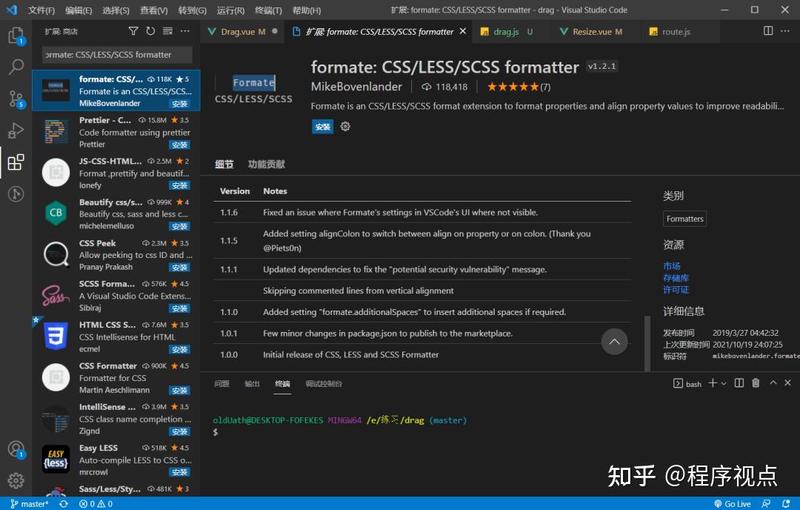Filter extensions with the funnel icon
Screen dimensions: 800x510
pos(133,31)
